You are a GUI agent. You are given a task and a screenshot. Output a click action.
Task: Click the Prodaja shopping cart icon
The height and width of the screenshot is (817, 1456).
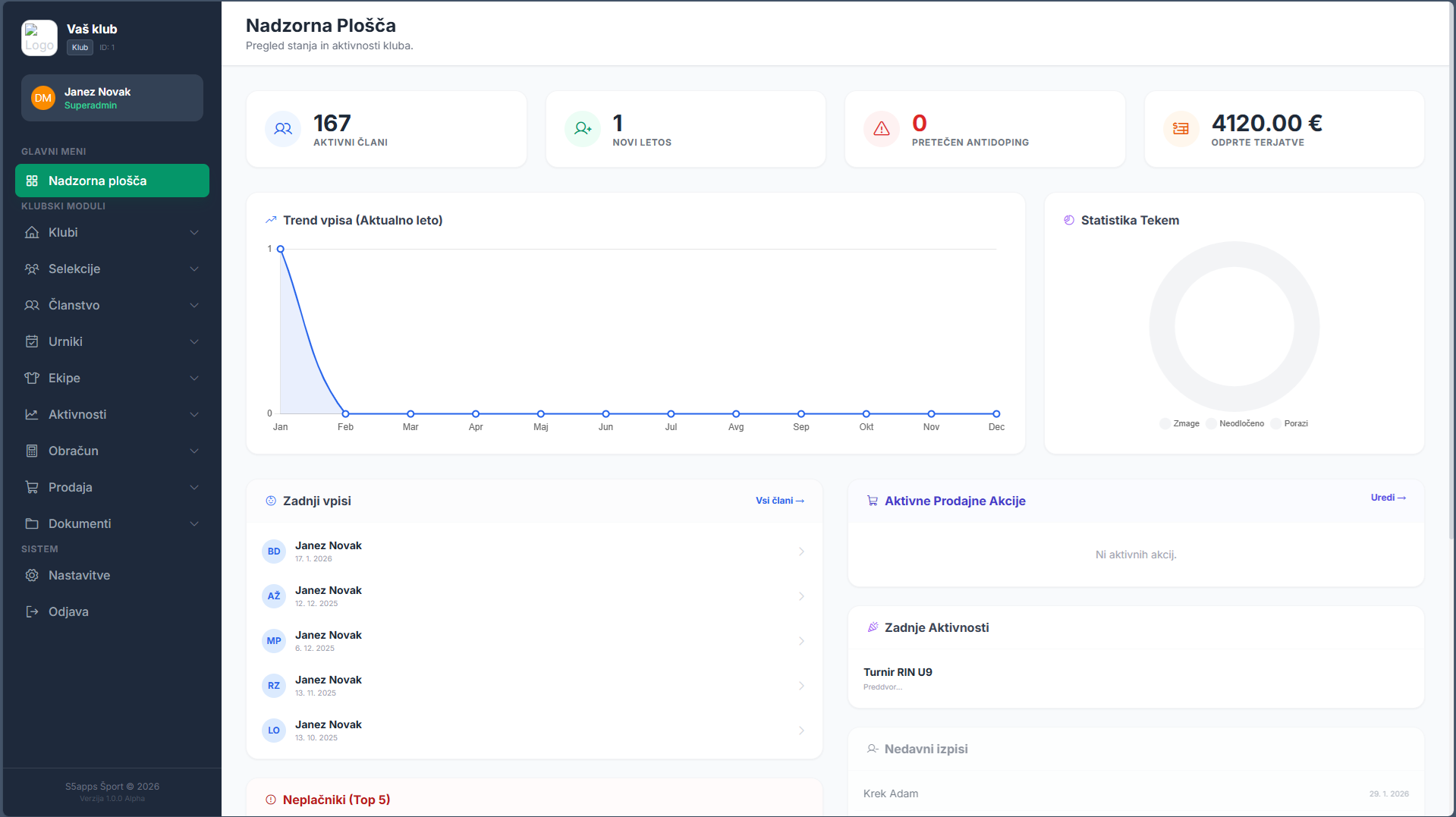(x=32, y=488)
